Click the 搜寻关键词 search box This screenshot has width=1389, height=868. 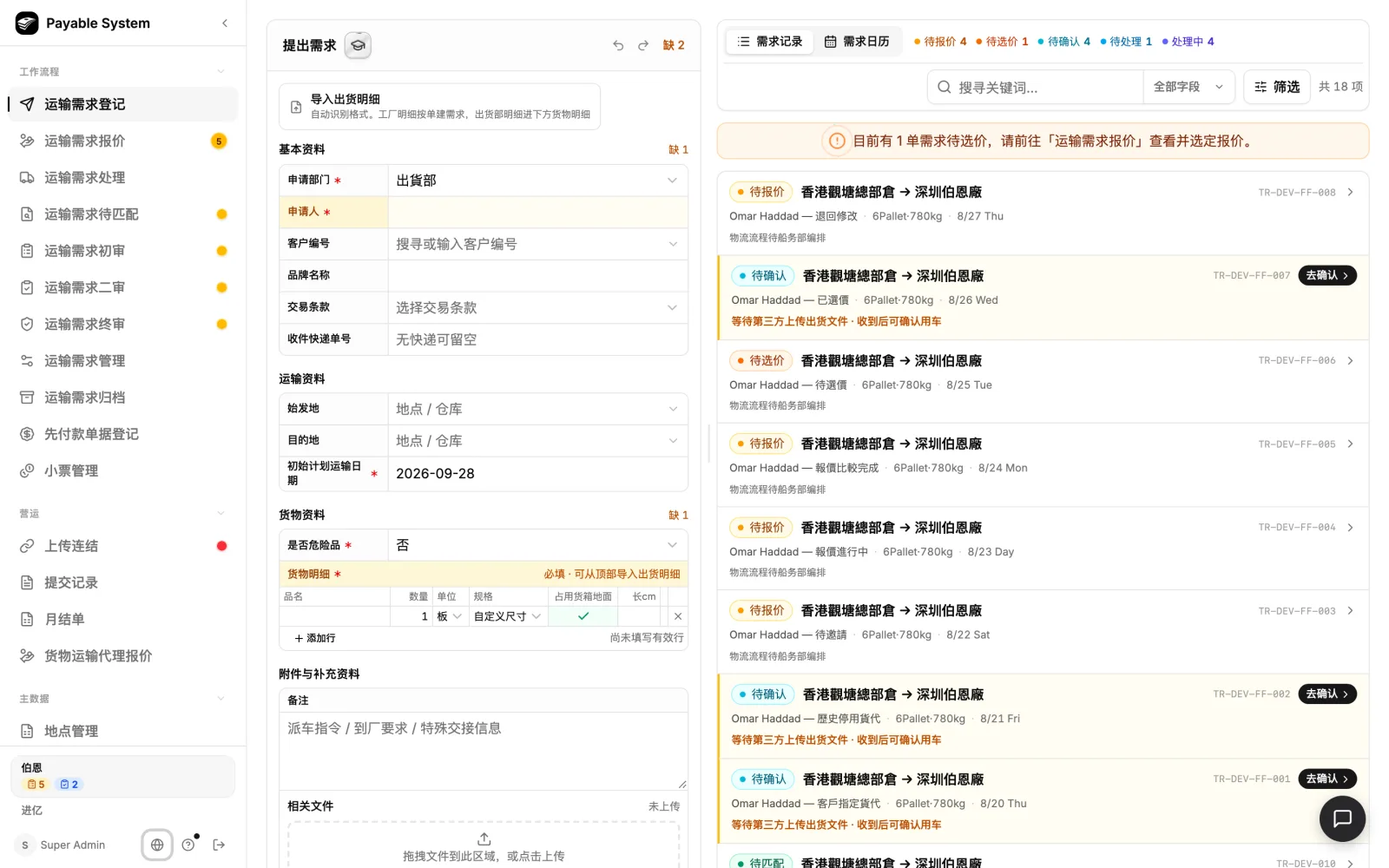coord(1036,87)
